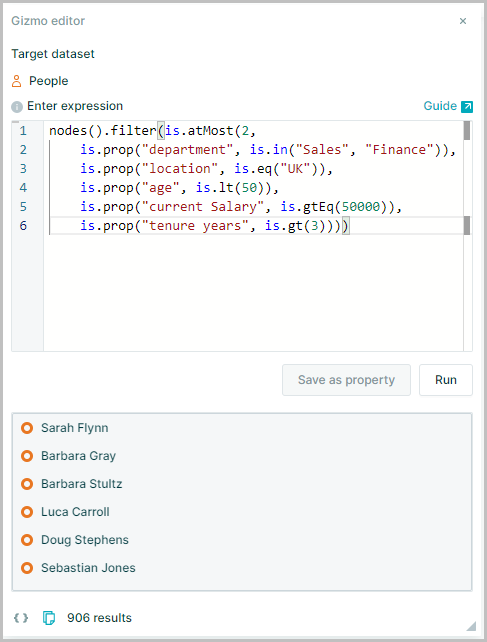Open Doug Stephens from results

coord(85,540)
